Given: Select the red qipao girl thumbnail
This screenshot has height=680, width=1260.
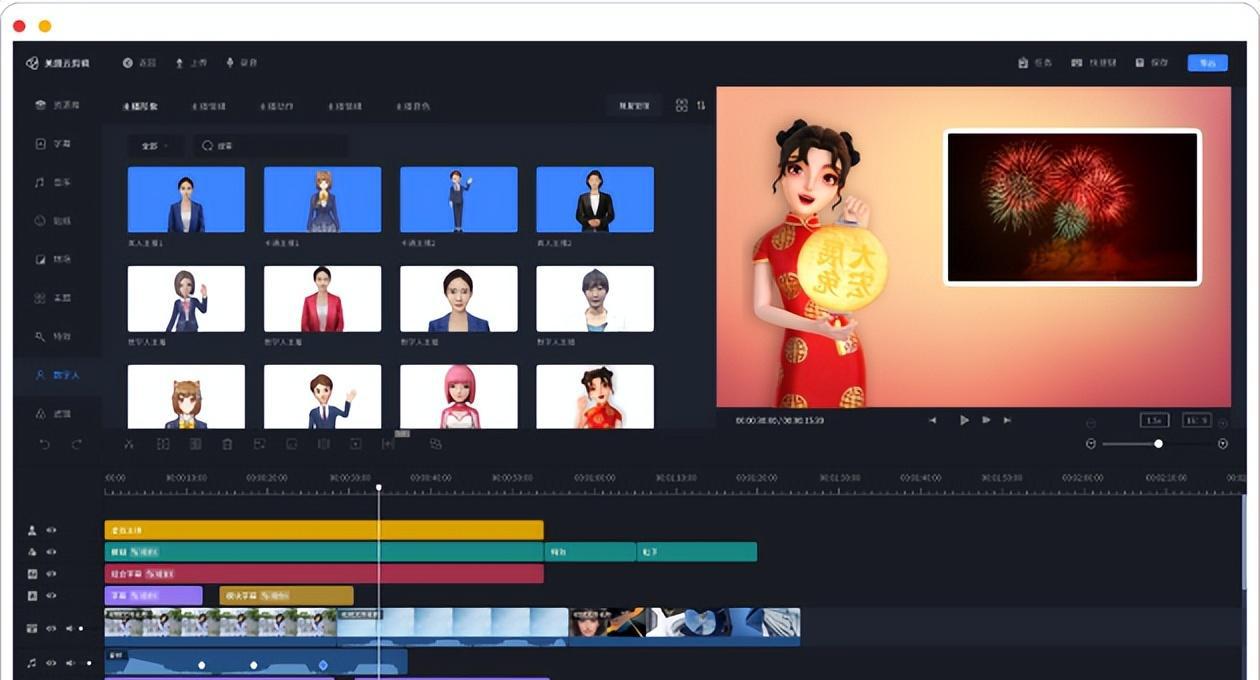Looking at the screenshot, I should point(595,396).
